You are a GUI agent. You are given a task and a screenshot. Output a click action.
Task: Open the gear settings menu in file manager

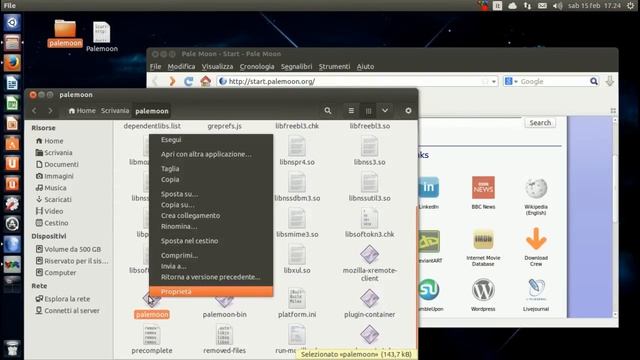tap(408, 111)
